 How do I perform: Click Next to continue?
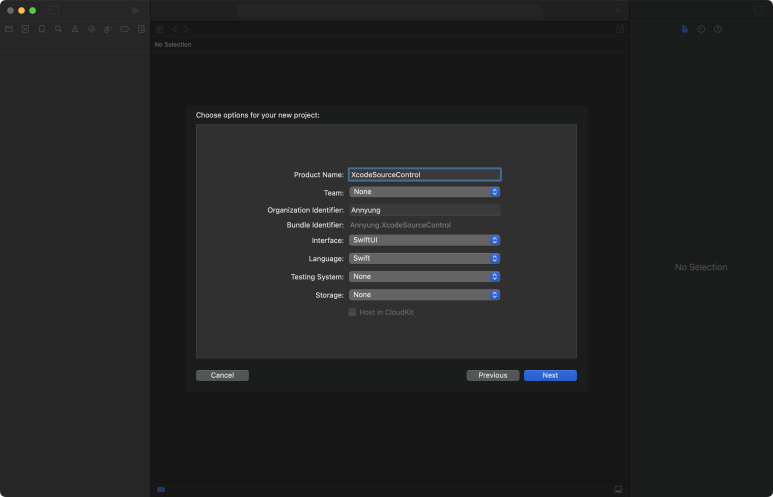click(550, 375)
